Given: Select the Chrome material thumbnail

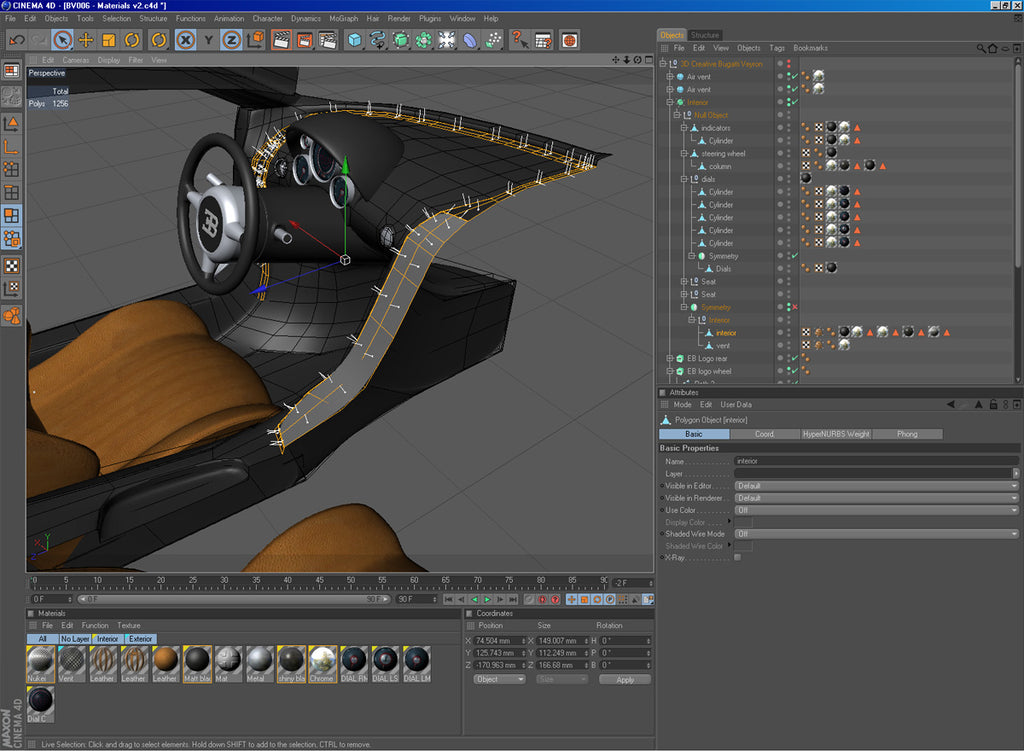Looking at the screenshot, I should tap(323, 660).
